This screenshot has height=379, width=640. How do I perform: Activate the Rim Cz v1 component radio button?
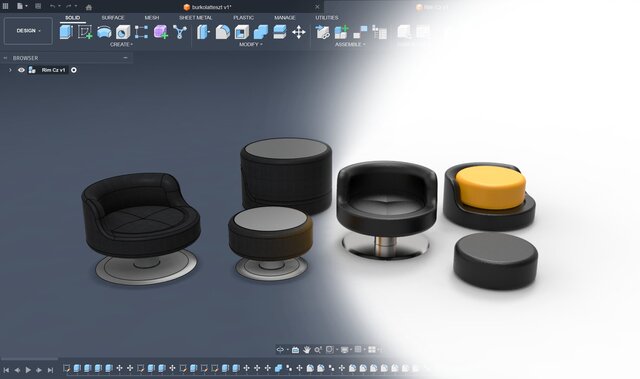click(x=74, y=70)
